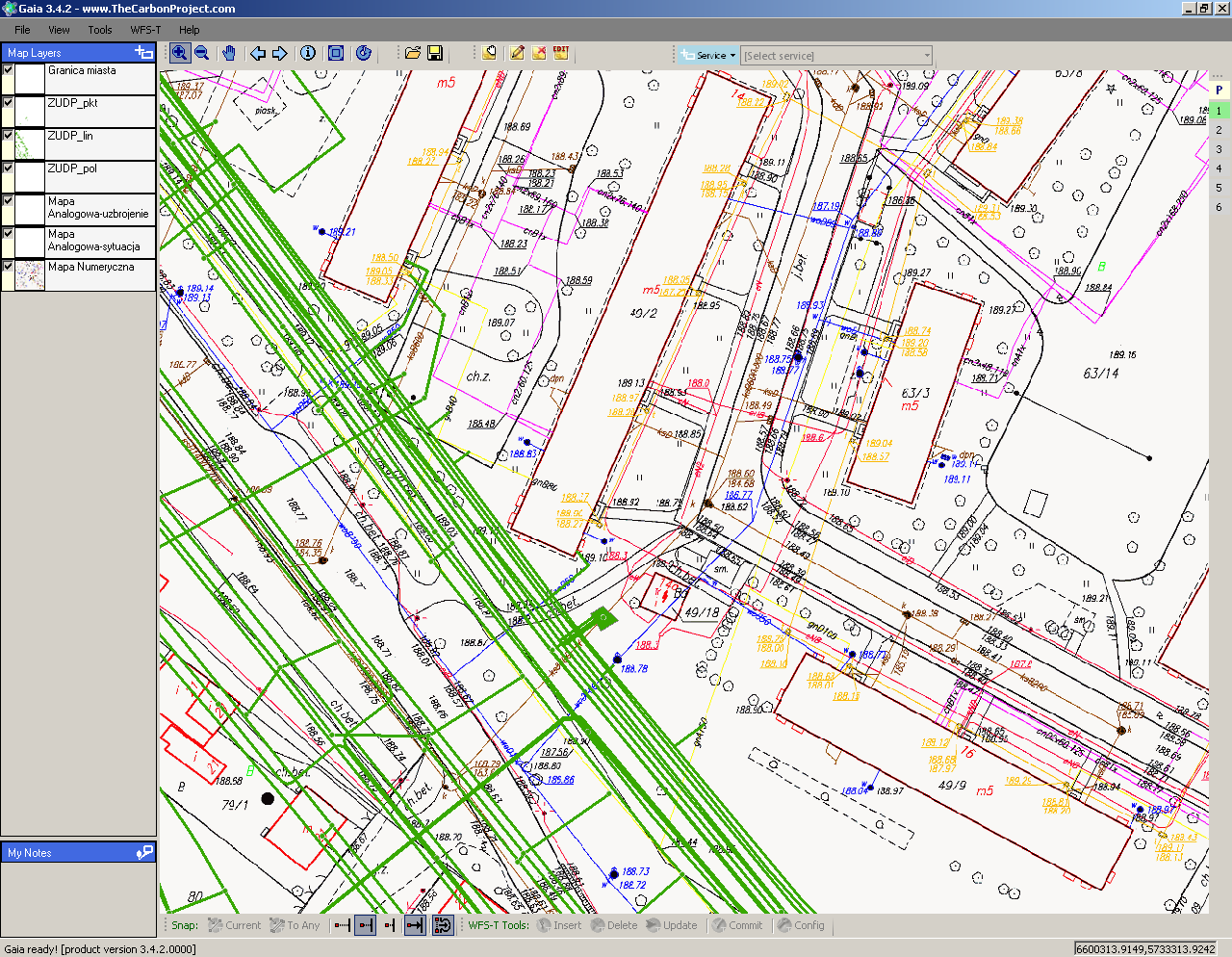Select the Granica miasta layer name

click(x=82, y=70)
